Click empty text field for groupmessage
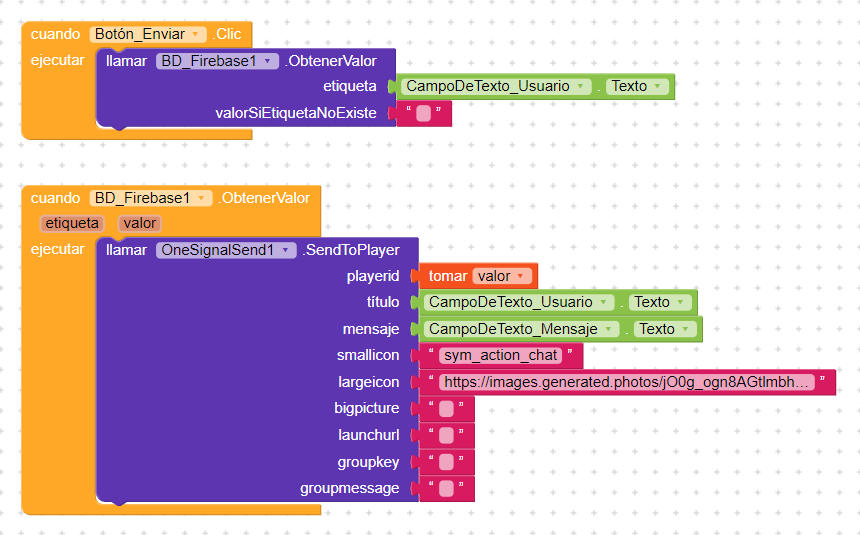 [x=446, y=488]
